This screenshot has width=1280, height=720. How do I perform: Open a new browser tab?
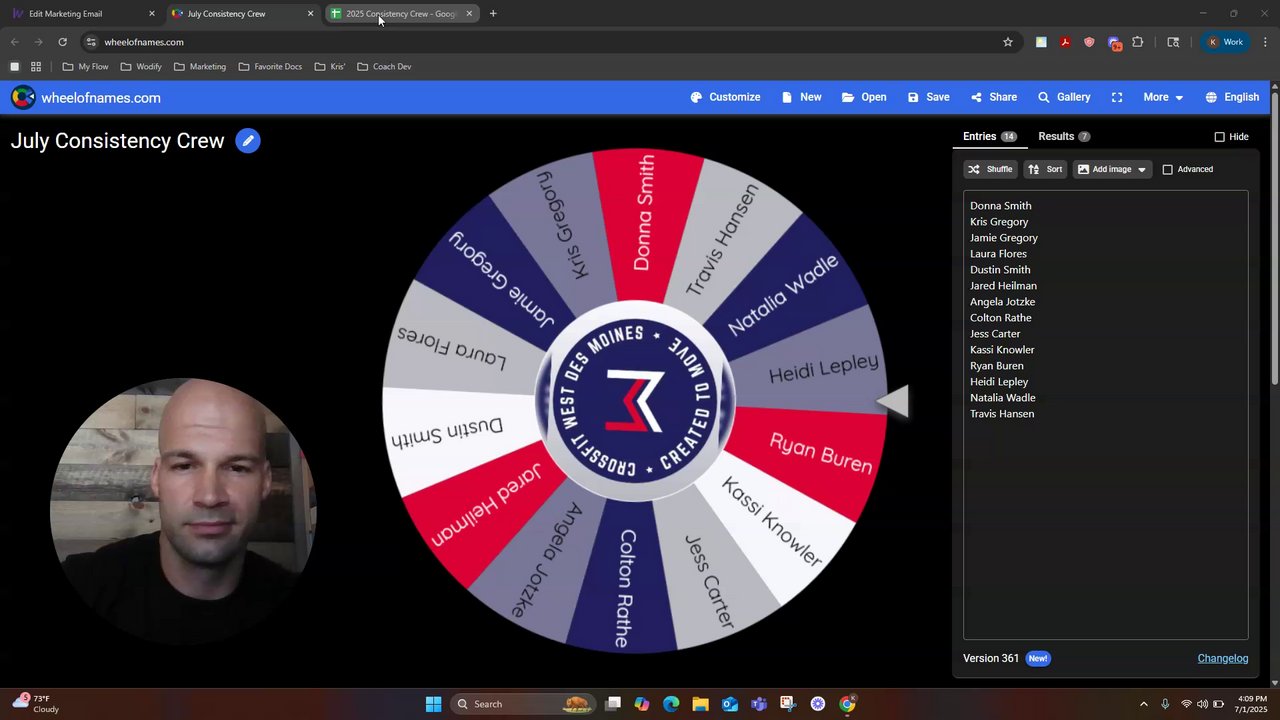coord(493,14)
